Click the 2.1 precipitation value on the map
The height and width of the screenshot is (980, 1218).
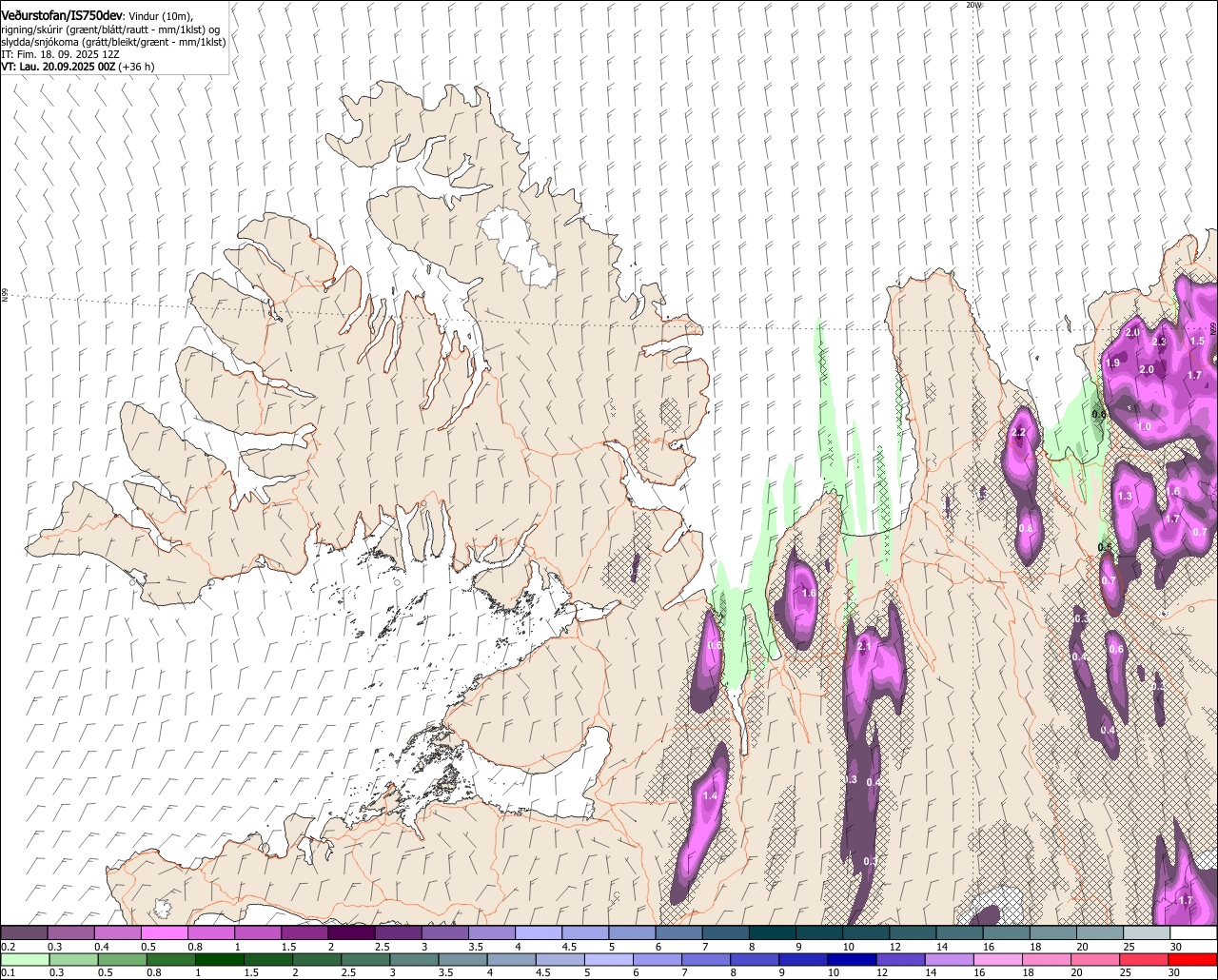pyautogui.click(x=864, y=646)
